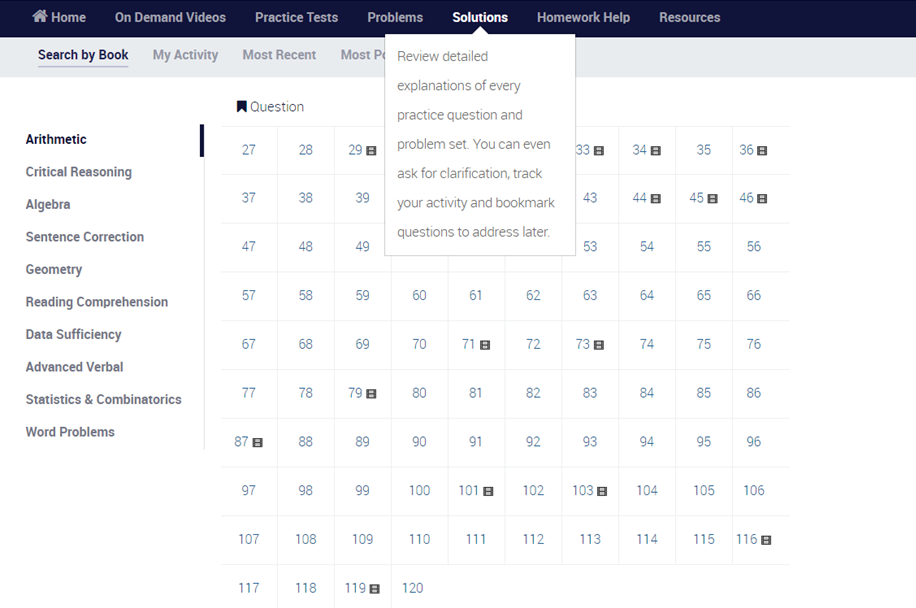
Task: Click the video icon next to question 45
Action: (713, 199)
